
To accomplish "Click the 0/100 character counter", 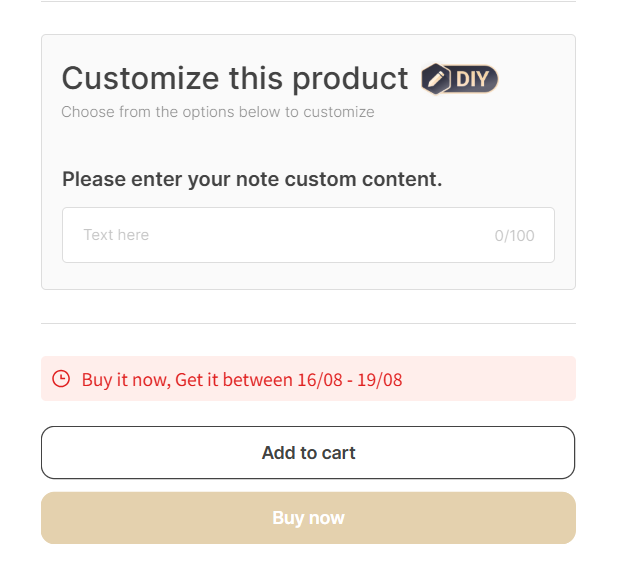I will [x=514, y=236].
